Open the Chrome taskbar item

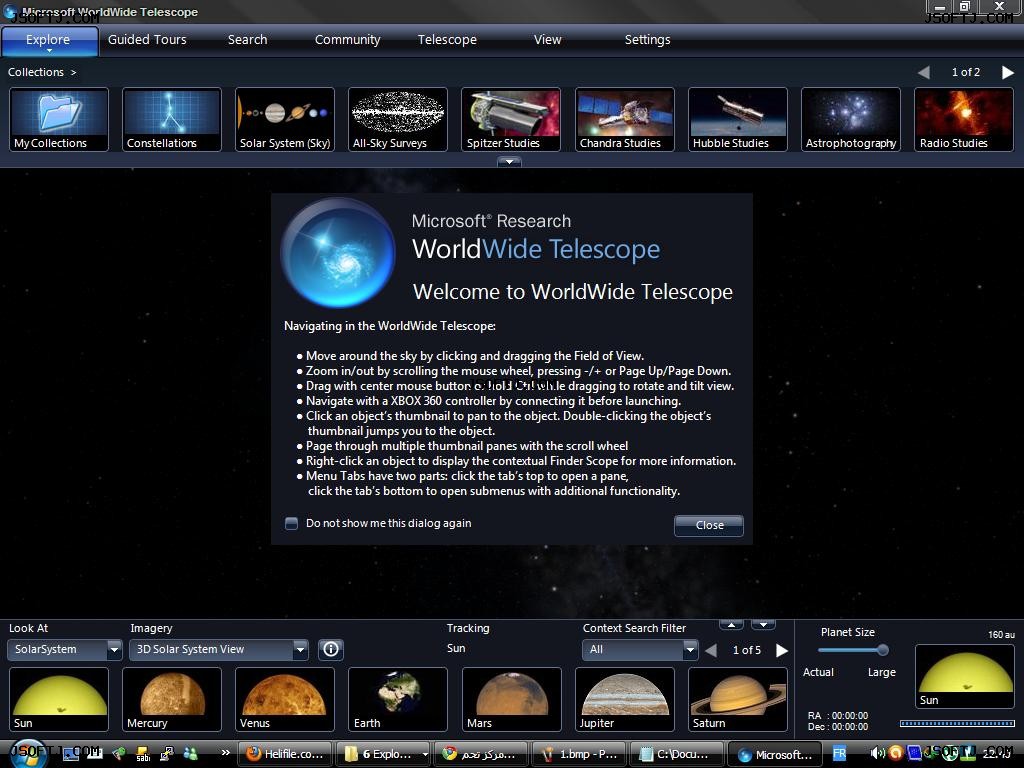click(x=480, y=754)
